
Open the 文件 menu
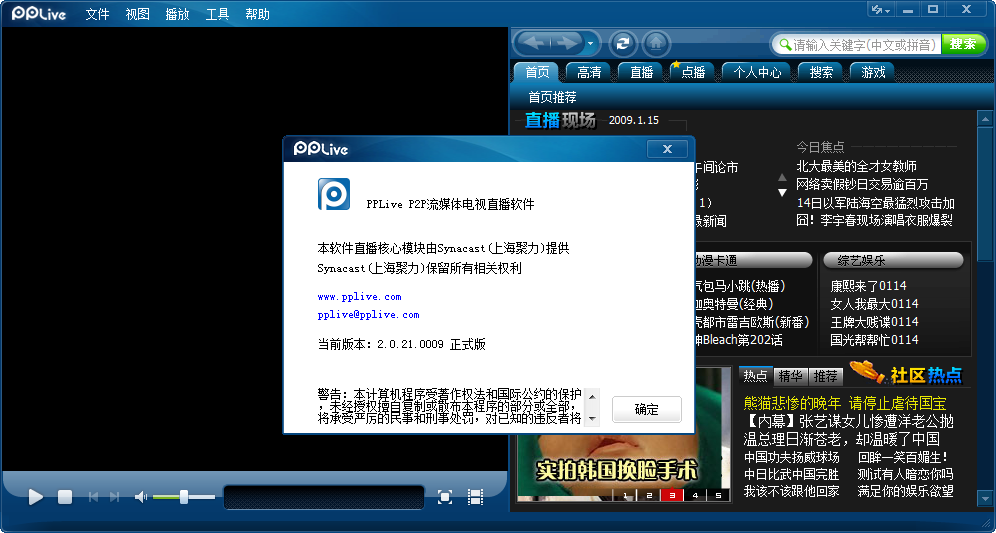[x=97, y=14]
